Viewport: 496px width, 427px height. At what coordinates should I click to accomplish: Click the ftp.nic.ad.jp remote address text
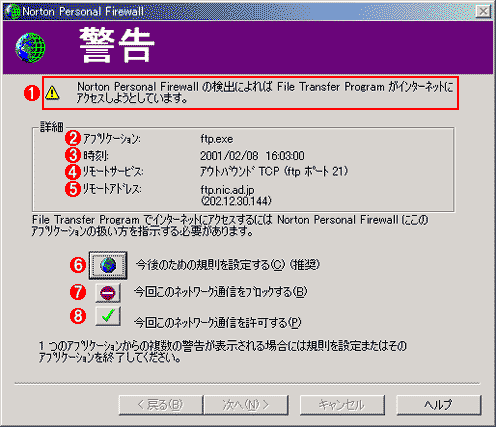pos(227,190)
